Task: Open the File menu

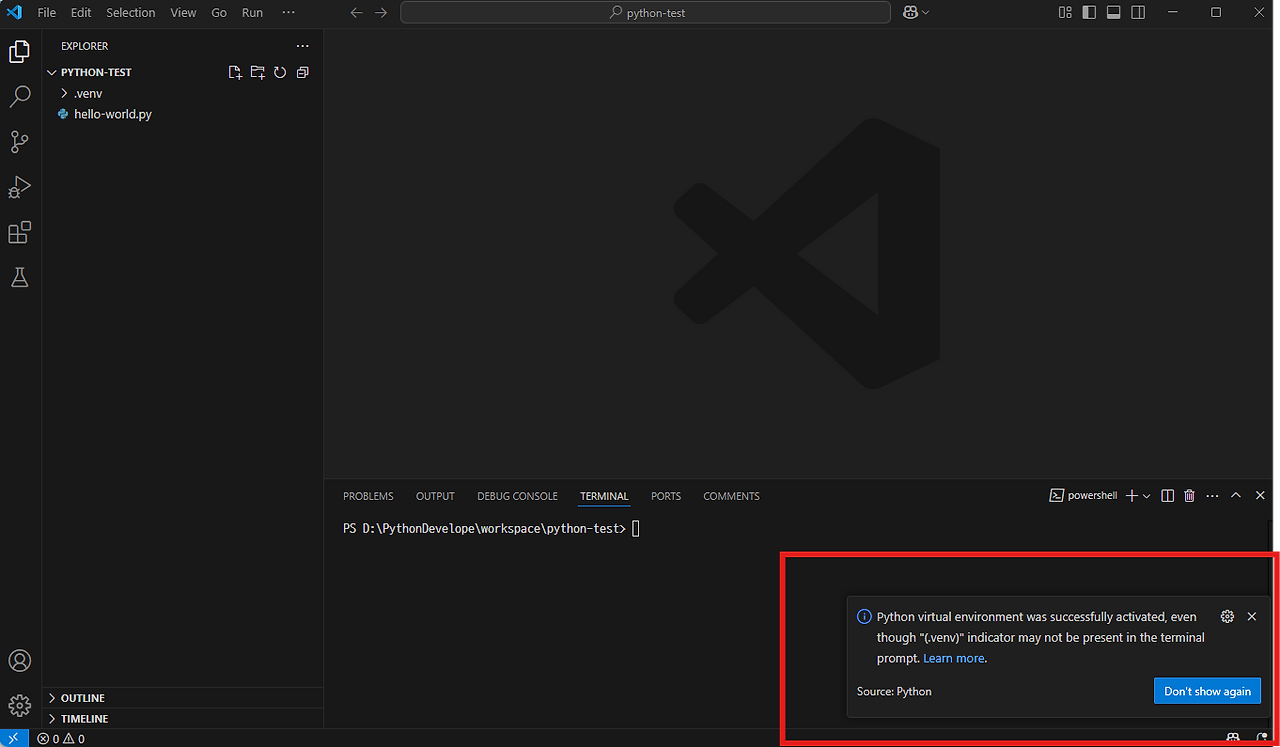Action: (46, 13)
